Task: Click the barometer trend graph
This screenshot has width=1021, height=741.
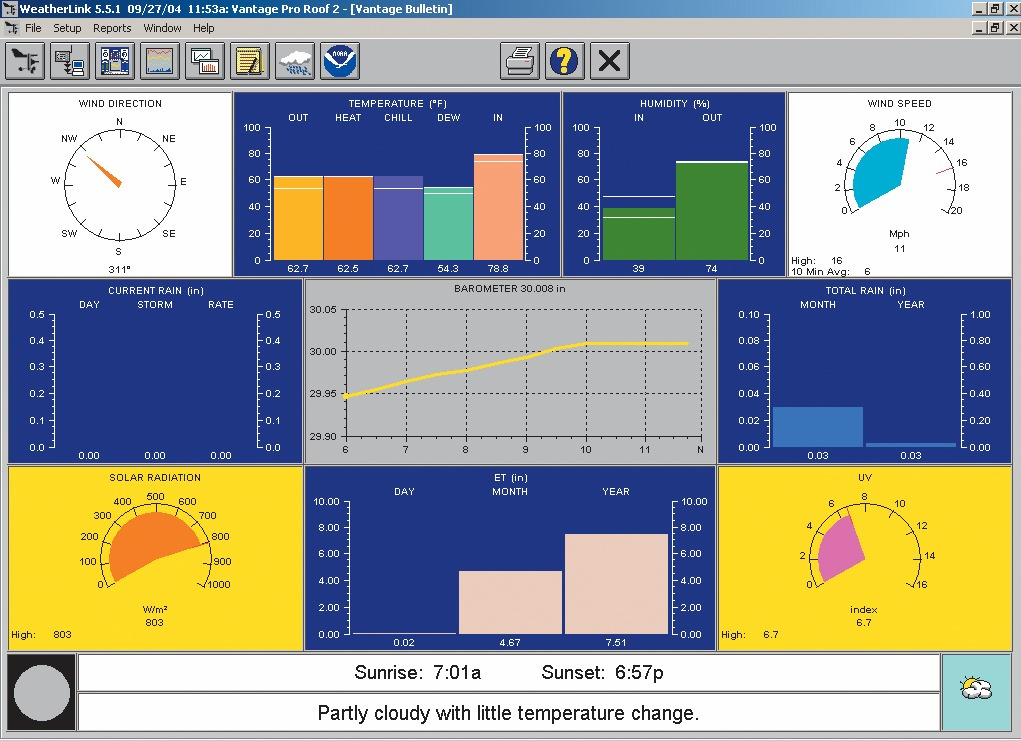Action: (524, 372)
